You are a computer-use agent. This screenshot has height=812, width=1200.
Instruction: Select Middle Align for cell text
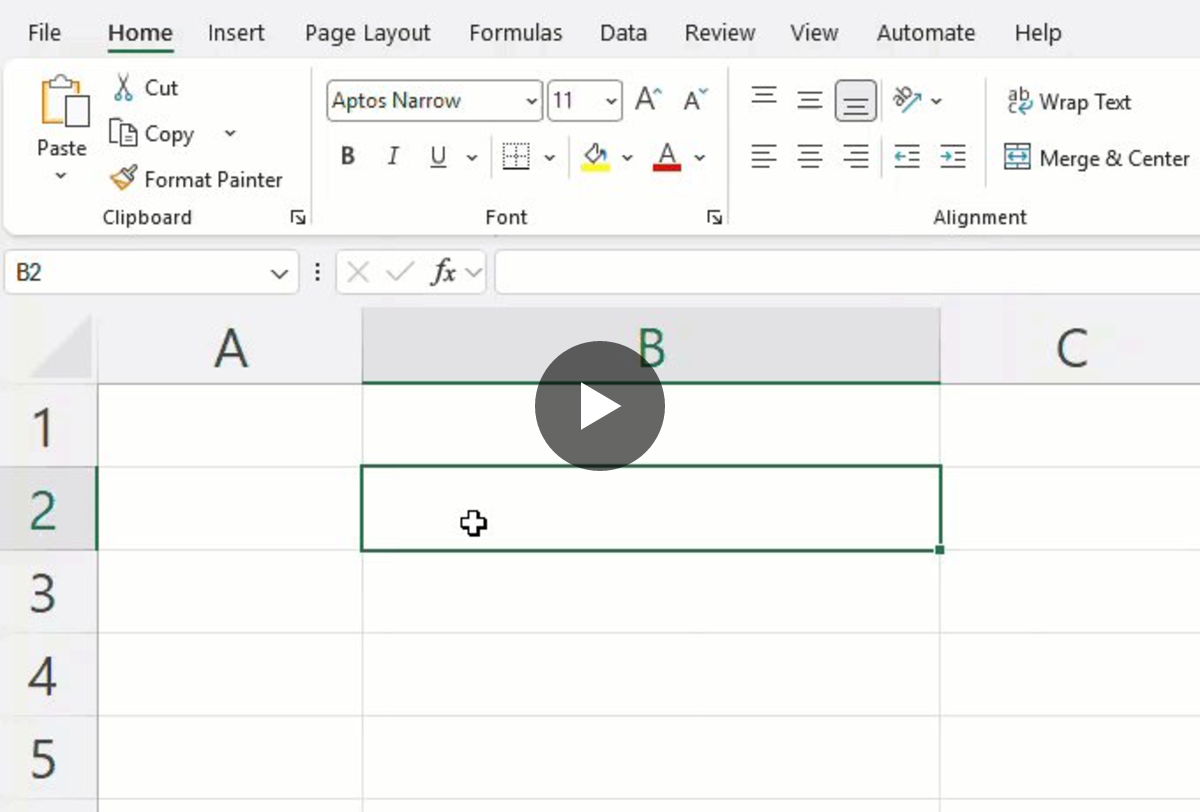point(810,99)
